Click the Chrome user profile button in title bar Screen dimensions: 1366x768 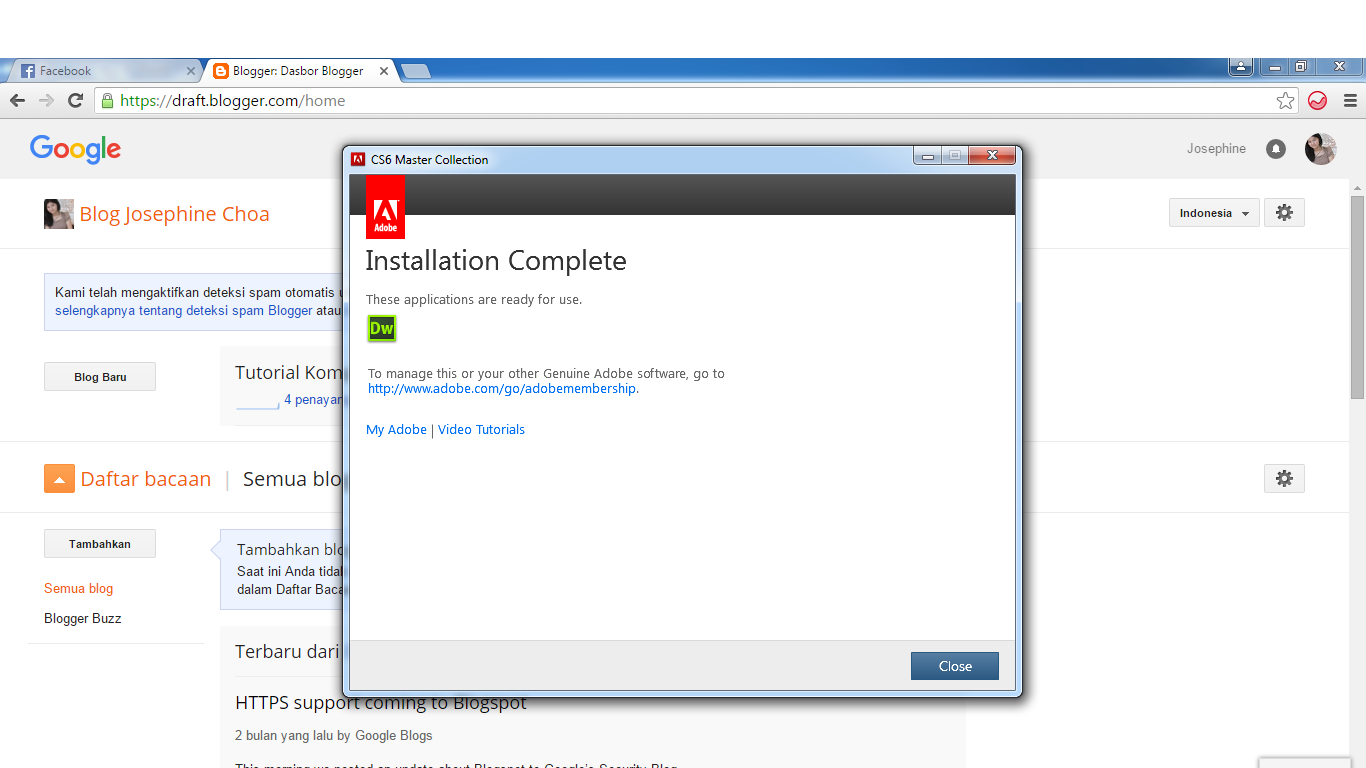[x=1241, y=67]
